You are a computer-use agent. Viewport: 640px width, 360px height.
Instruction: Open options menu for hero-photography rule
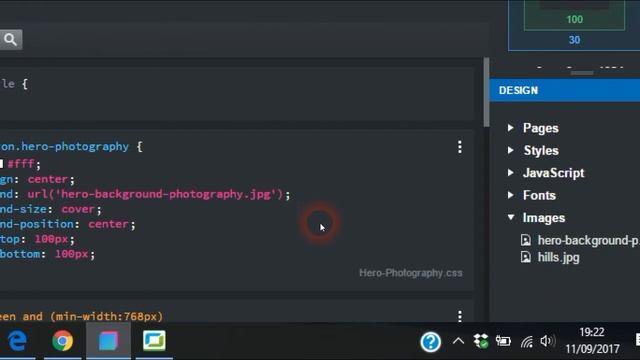[460, 147]
